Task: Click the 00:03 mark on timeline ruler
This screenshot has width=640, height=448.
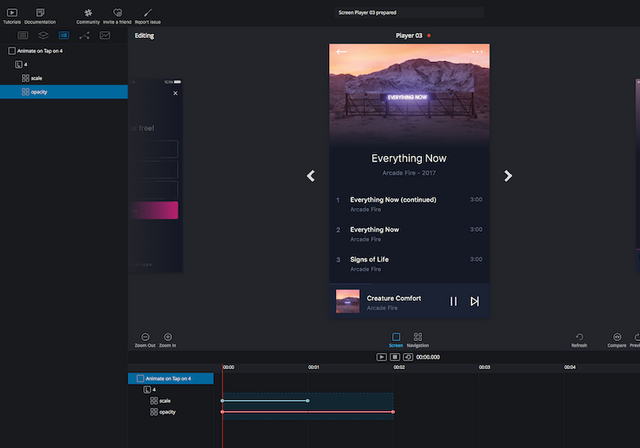Action: pyautogui.click(x=484, y=367)
